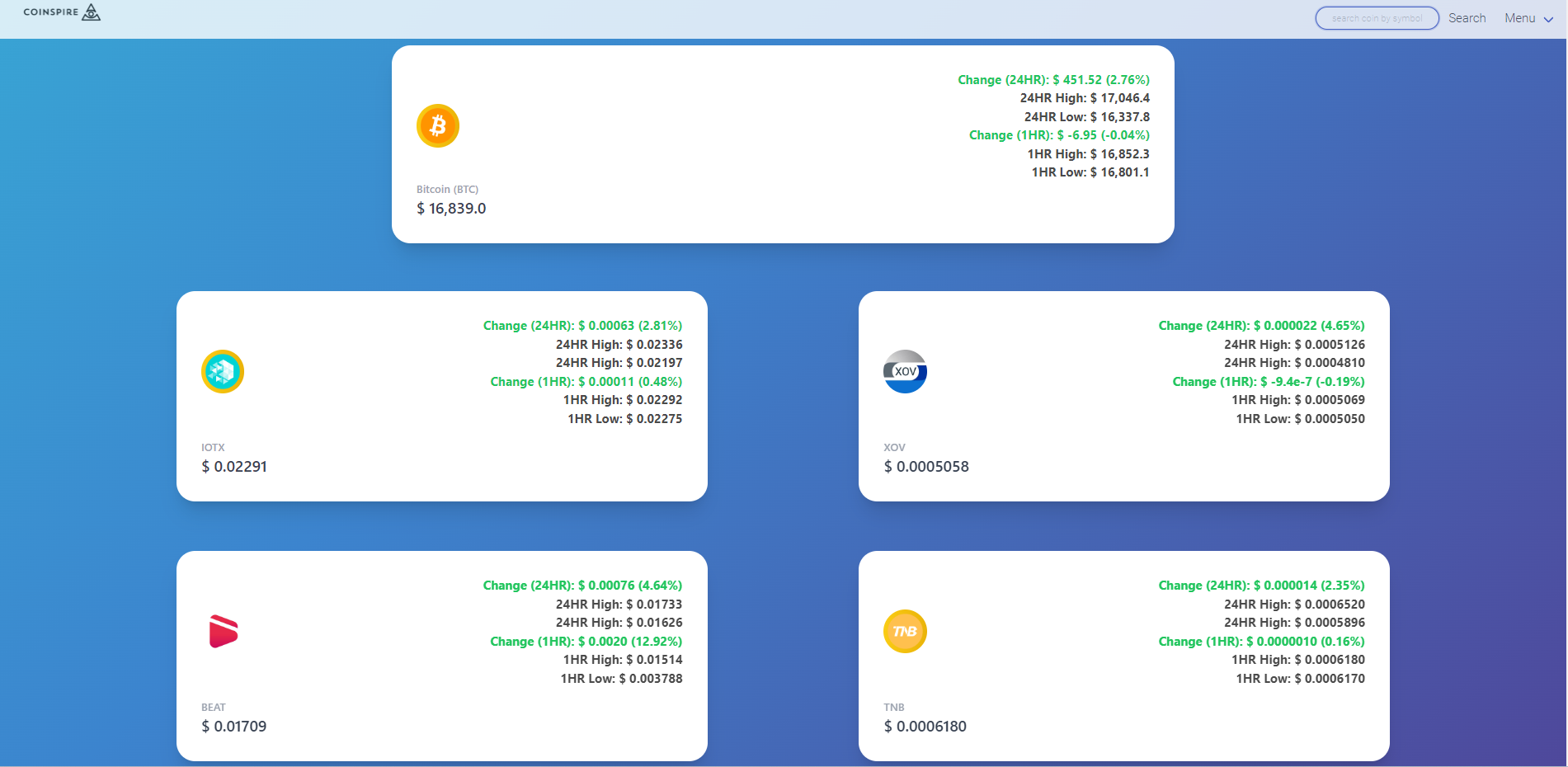
Task: Select the IOTX coin icon
Action: click(x=222, y=372)
